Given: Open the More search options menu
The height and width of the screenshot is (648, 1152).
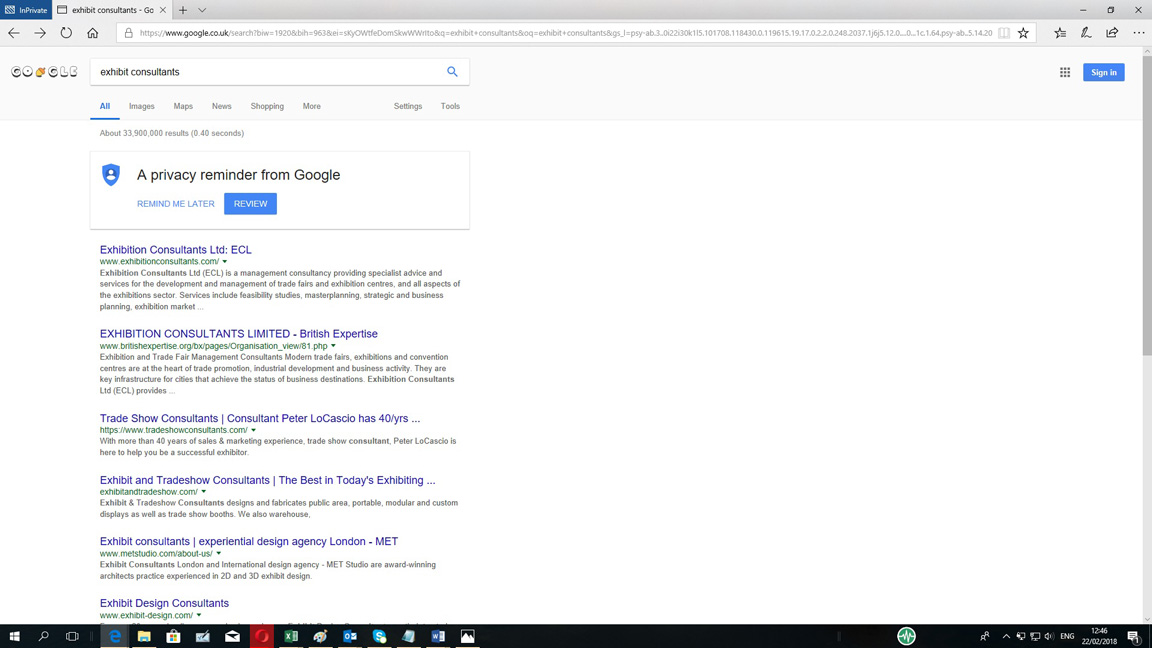Looking at the screenshot, I should click(x=312, y=106).
